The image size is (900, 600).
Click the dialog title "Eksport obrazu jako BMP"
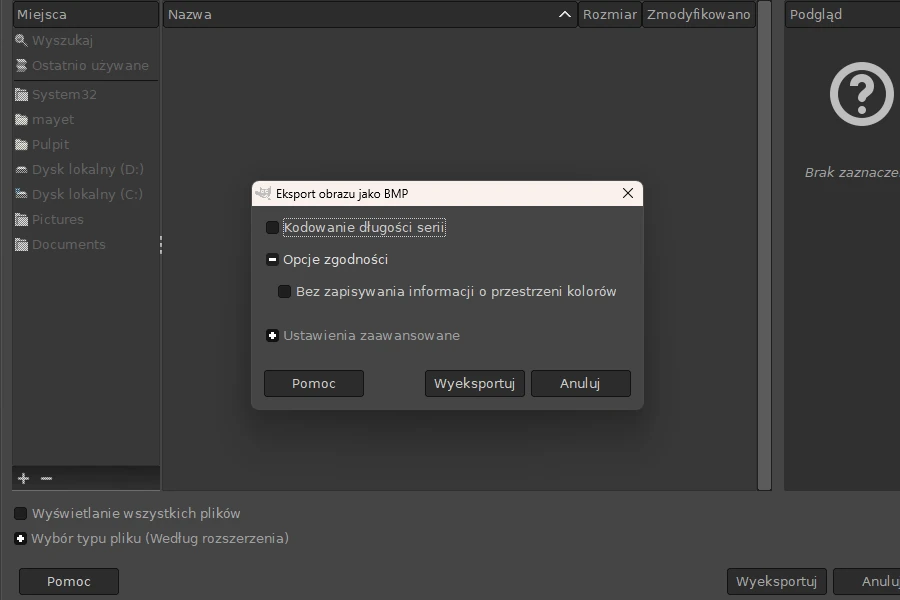coord(342,194)
